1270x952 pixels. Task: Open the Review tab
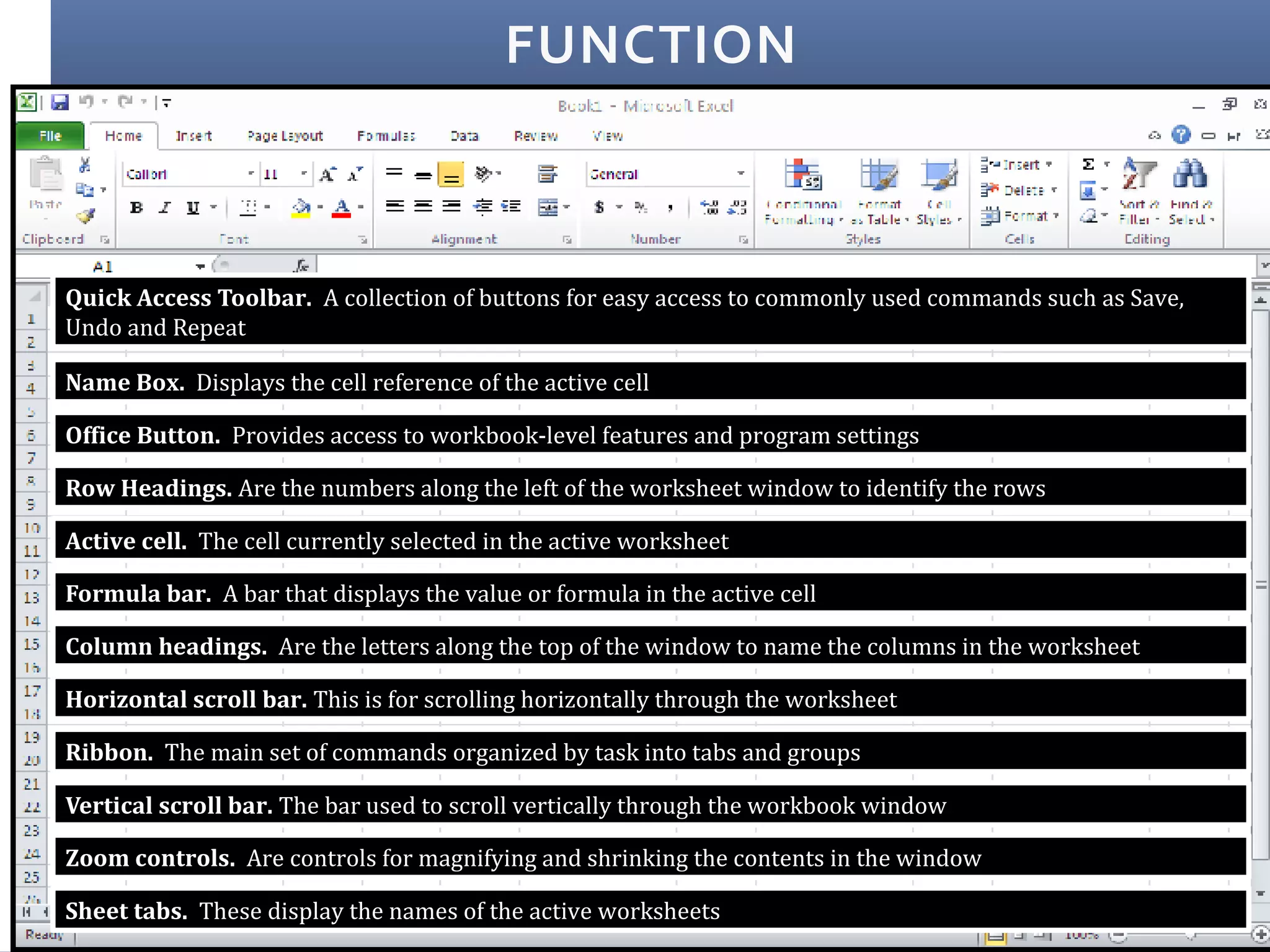535,136
